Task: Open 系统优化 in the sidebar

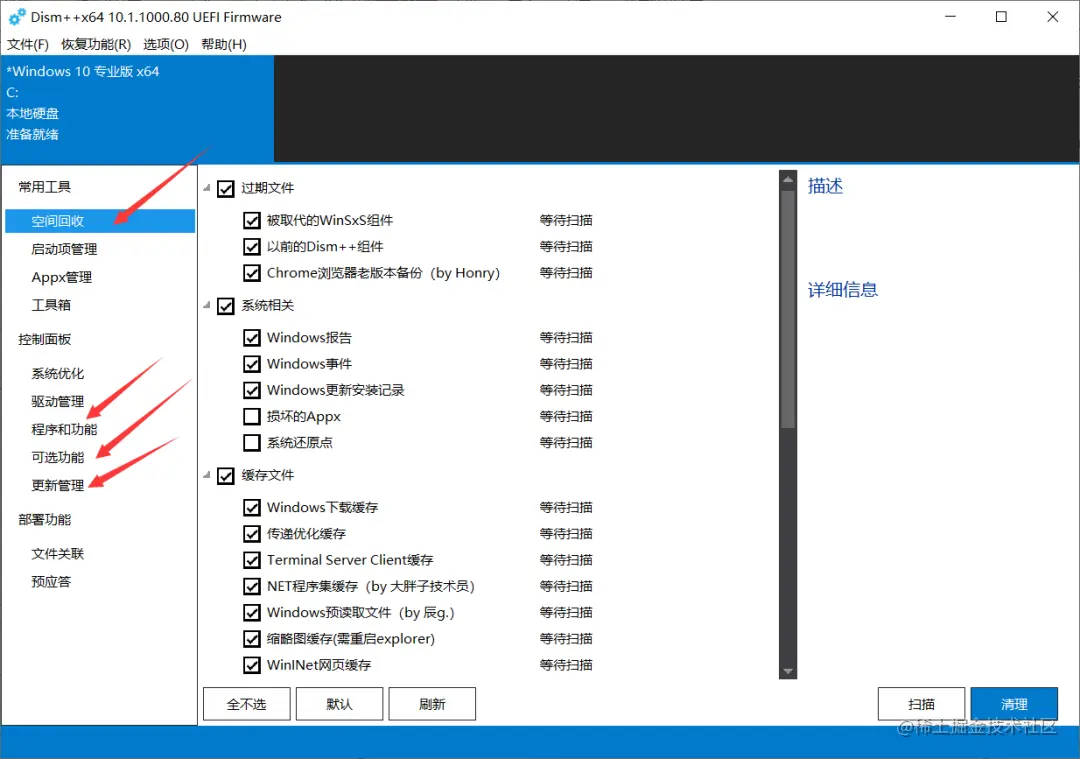Action: click(58, 373)
